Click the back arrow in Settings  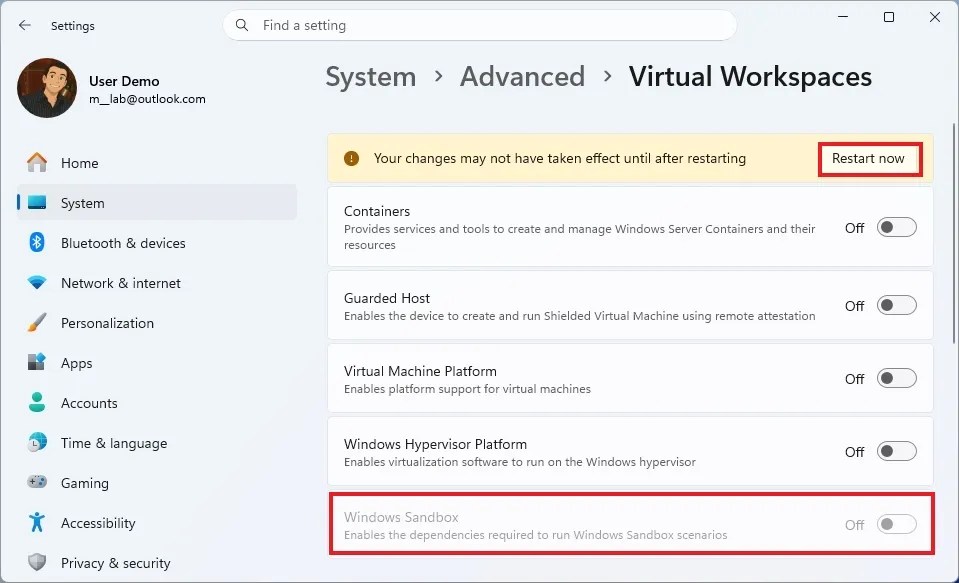point(24,25)
